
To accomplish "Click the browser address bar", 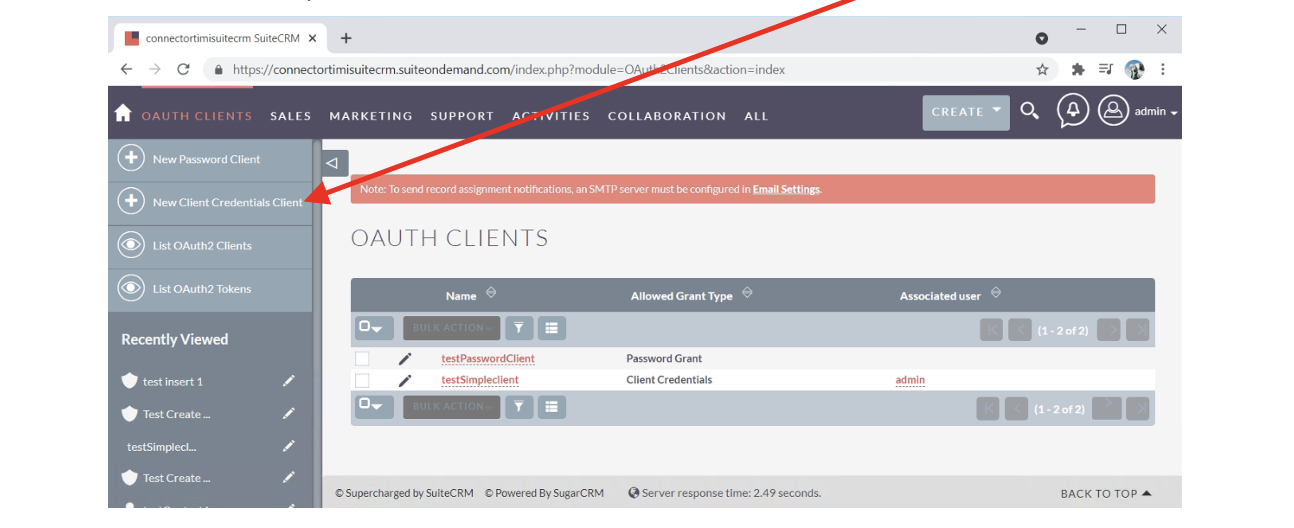I will click(x=620, y=70).
